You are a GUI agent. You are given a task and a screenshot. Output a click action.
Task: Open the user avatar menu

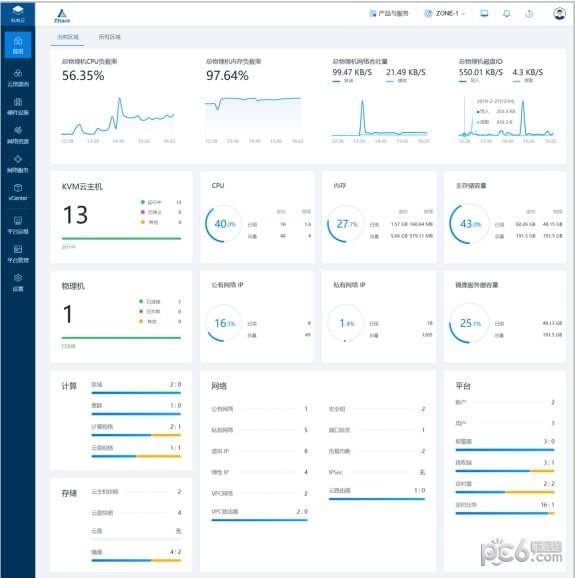[559, 14]
